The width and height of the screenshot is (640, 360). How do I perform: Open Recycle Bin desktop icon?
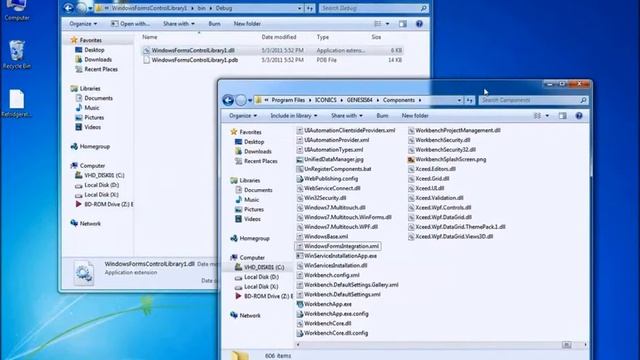pos(16,55)
